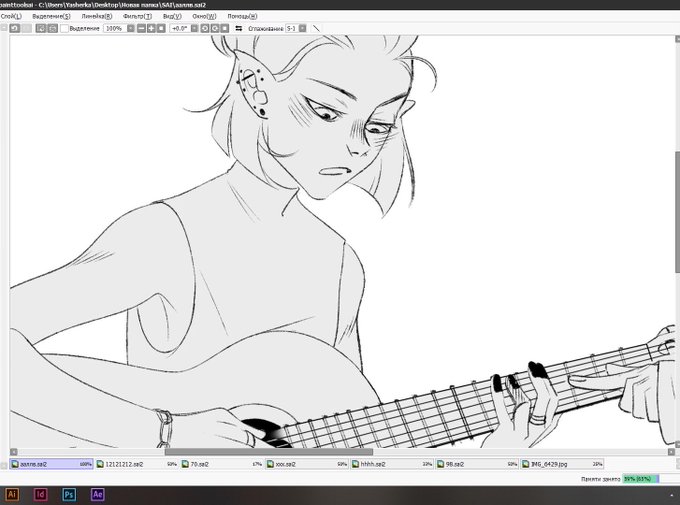Click the Undo arrow icon
680x505 pixels.
click(15, 28)
